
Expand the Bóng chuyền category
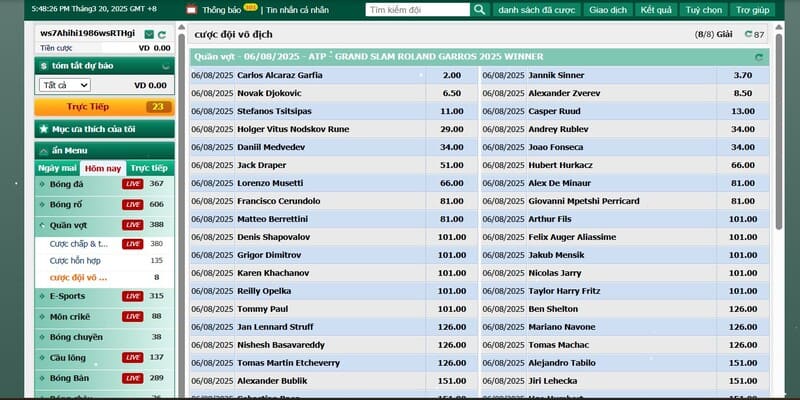tap(42, 337)
